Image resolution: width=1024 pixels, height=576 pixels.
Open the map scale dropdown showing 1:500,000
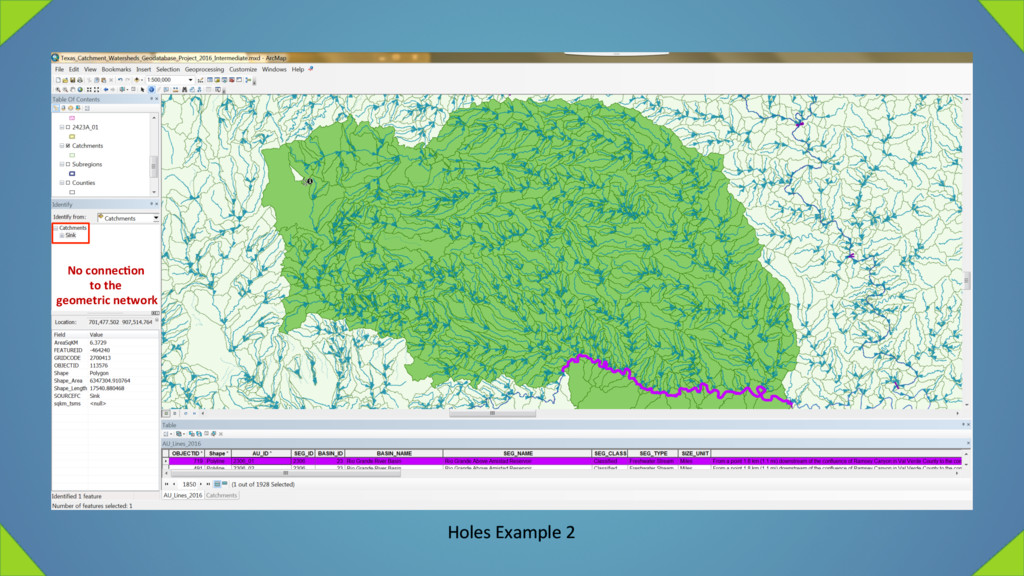tap(190, 80)
